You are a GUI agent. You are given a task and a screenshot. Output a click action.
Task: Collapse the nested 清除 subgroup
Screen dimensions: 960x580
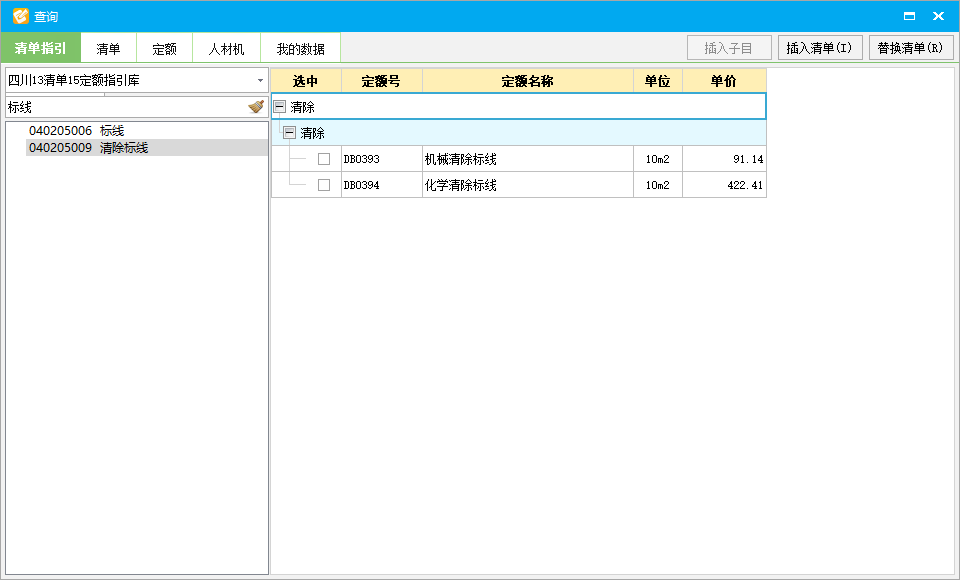(290, 132)
